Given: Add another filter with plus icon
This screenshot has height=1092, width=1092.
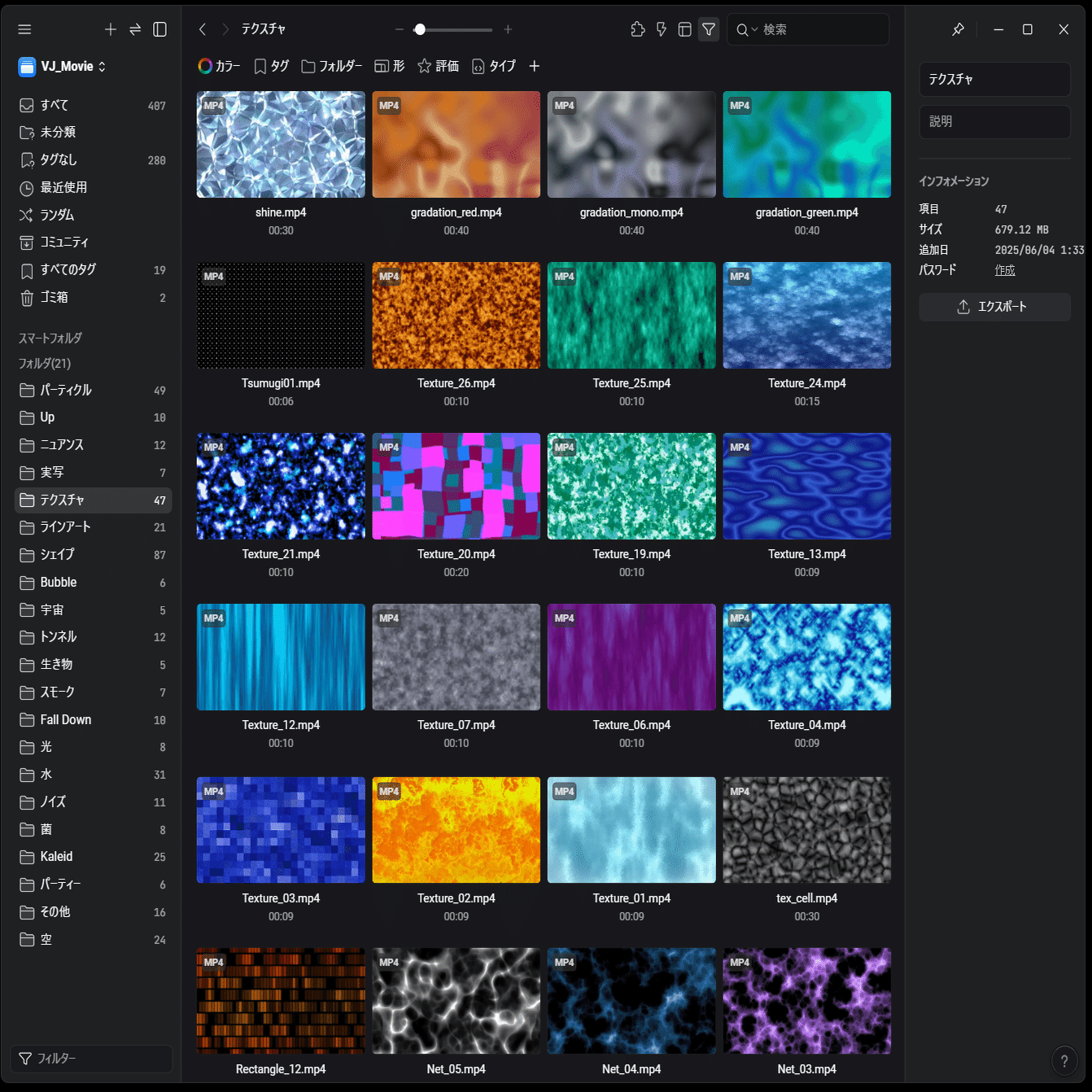Looking at the screenshot, I should 534,66.
